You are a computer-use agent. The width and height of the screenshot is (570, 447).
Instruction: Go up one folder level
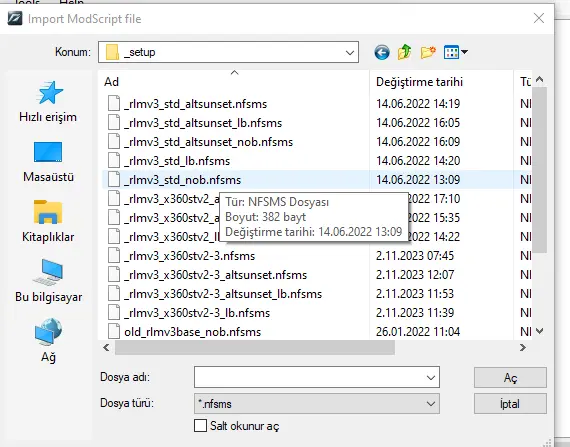click(405, 52)
